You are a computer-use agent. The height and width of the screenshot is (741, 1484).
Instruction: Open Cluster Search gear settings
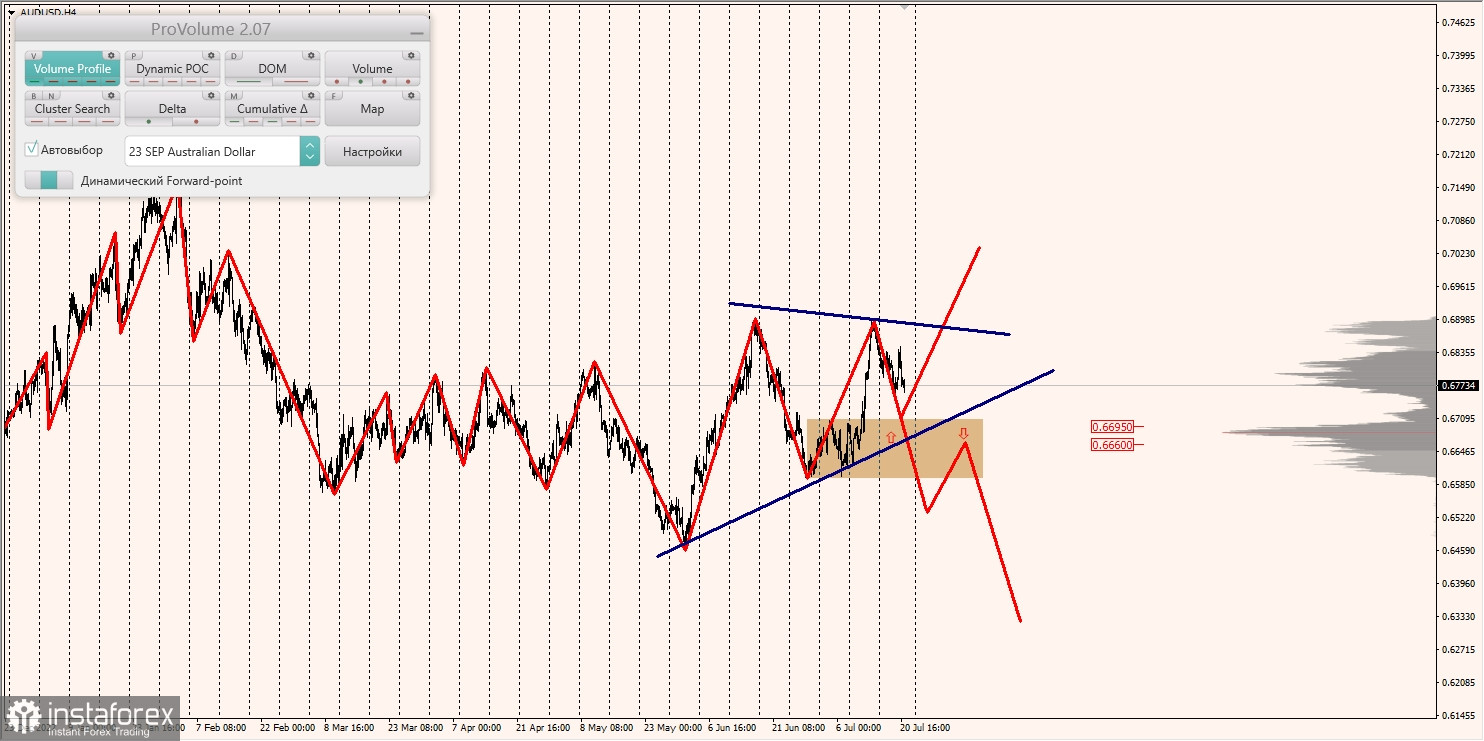[x=111, y=95]
